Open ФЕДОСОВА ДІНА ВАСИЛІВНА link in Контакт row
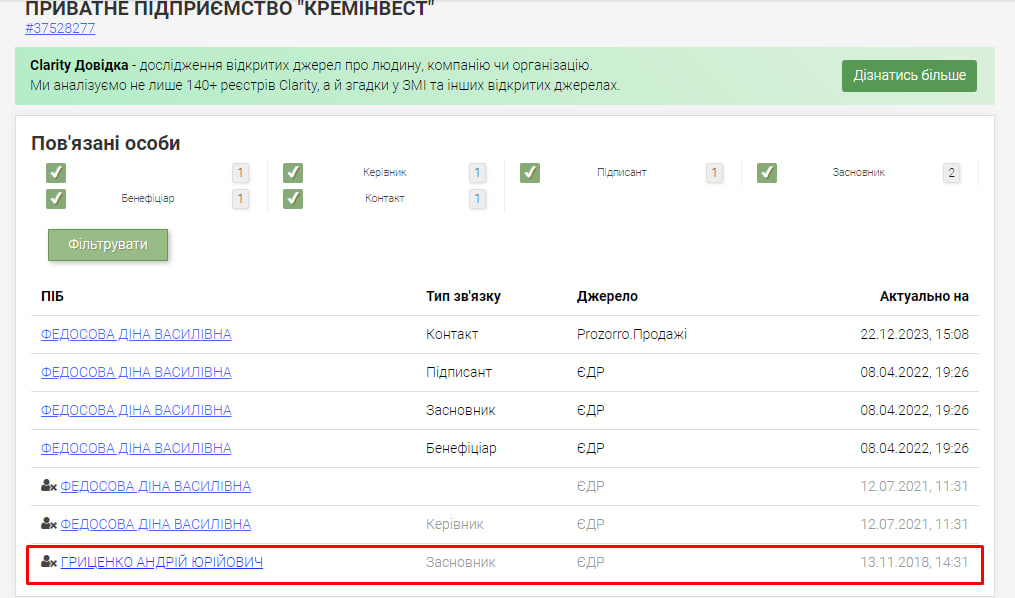 click(136, 334)
